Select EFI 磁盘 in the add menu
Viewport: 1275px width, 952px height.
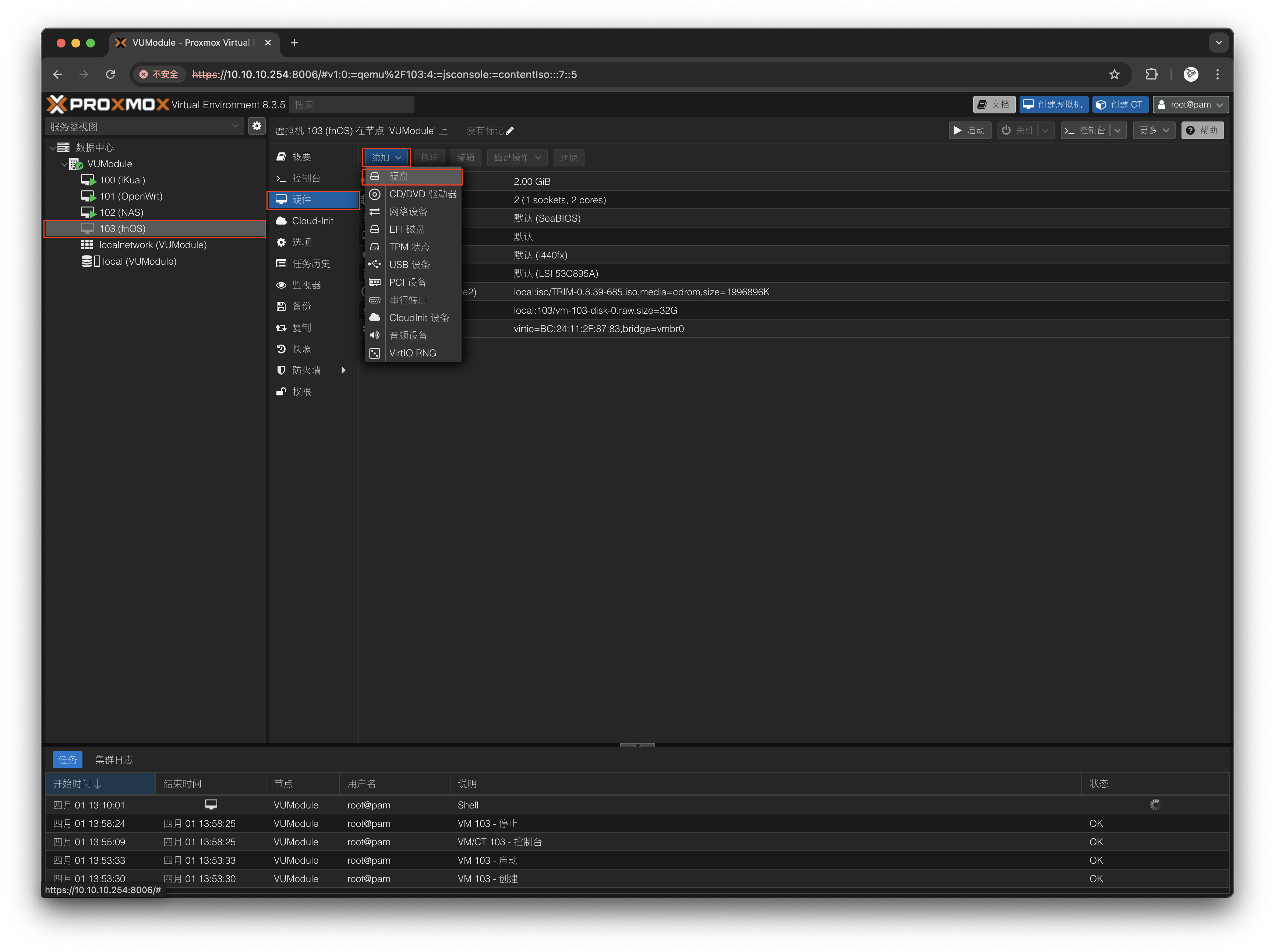coord(407,229)
